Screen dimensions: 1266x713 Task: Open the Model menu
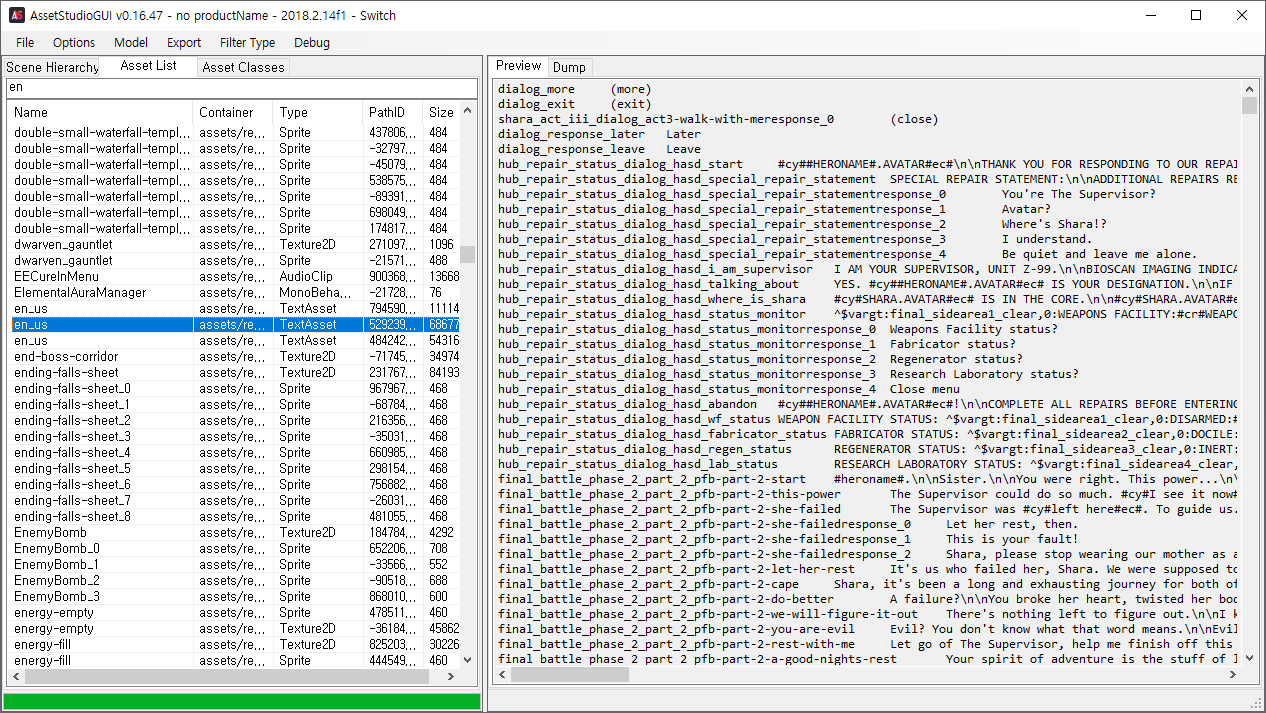131,42
